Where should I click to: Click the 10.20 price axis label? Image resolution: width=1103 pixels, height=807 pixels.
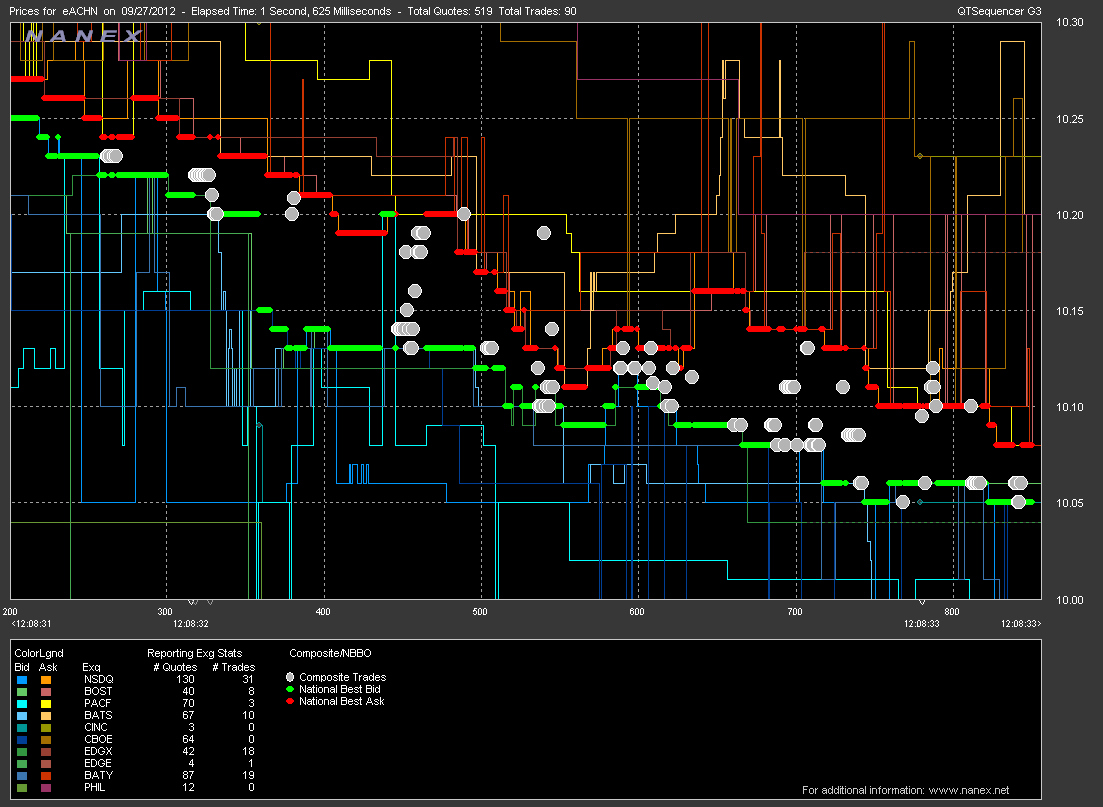tap(1069, 215)
